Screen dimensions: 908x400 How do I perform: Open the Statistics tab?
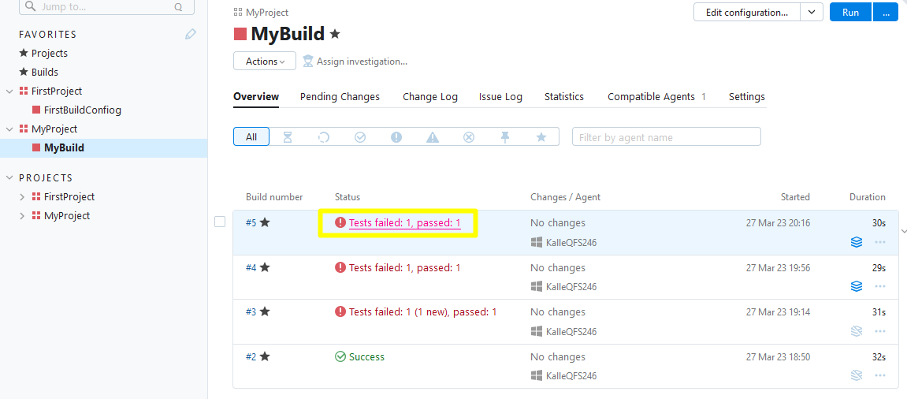pyautogui.click(x=563, y=97)
